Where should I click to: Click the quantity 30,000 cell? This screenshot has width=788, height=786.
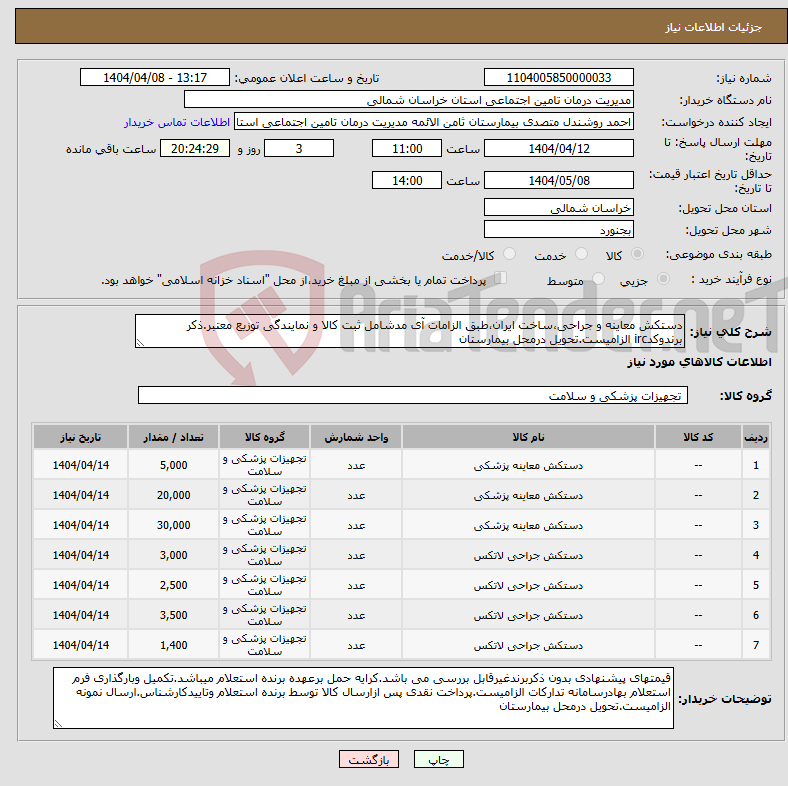pyautogui.click(x=173, y=525)
